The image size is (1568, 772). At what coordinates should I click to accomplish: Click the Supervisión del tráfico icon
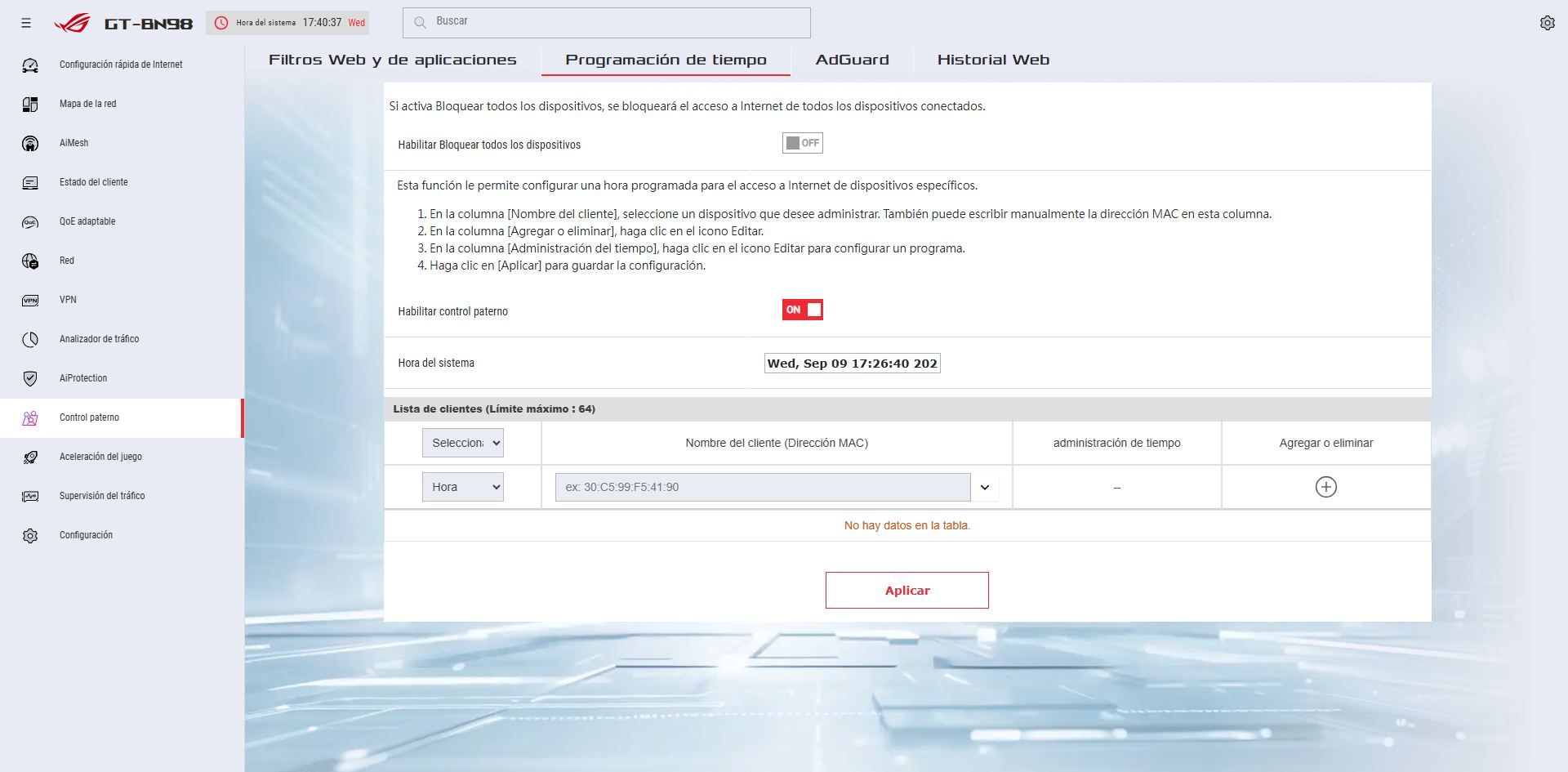point(30,496)
